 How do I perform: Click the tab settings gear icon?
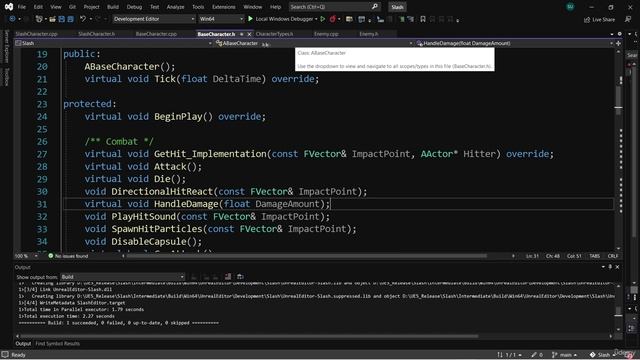pyautogui.click(x=619, y=34)
